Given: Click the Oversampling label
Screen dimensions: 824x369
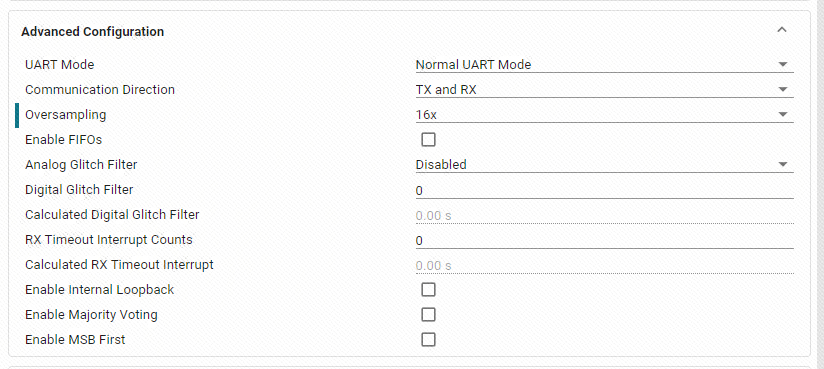Looking at the screenshot, I should pyautogui.click(x=66, y=115).
